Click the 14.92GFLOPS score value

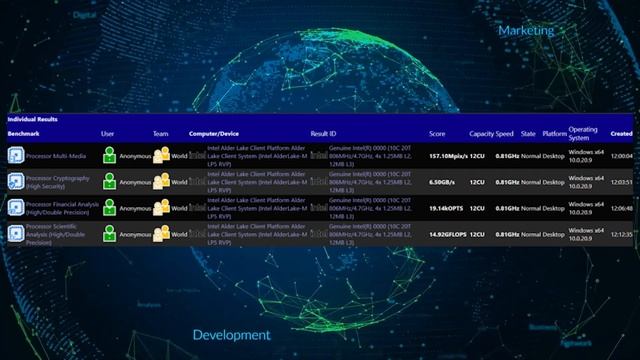(447, 234)
